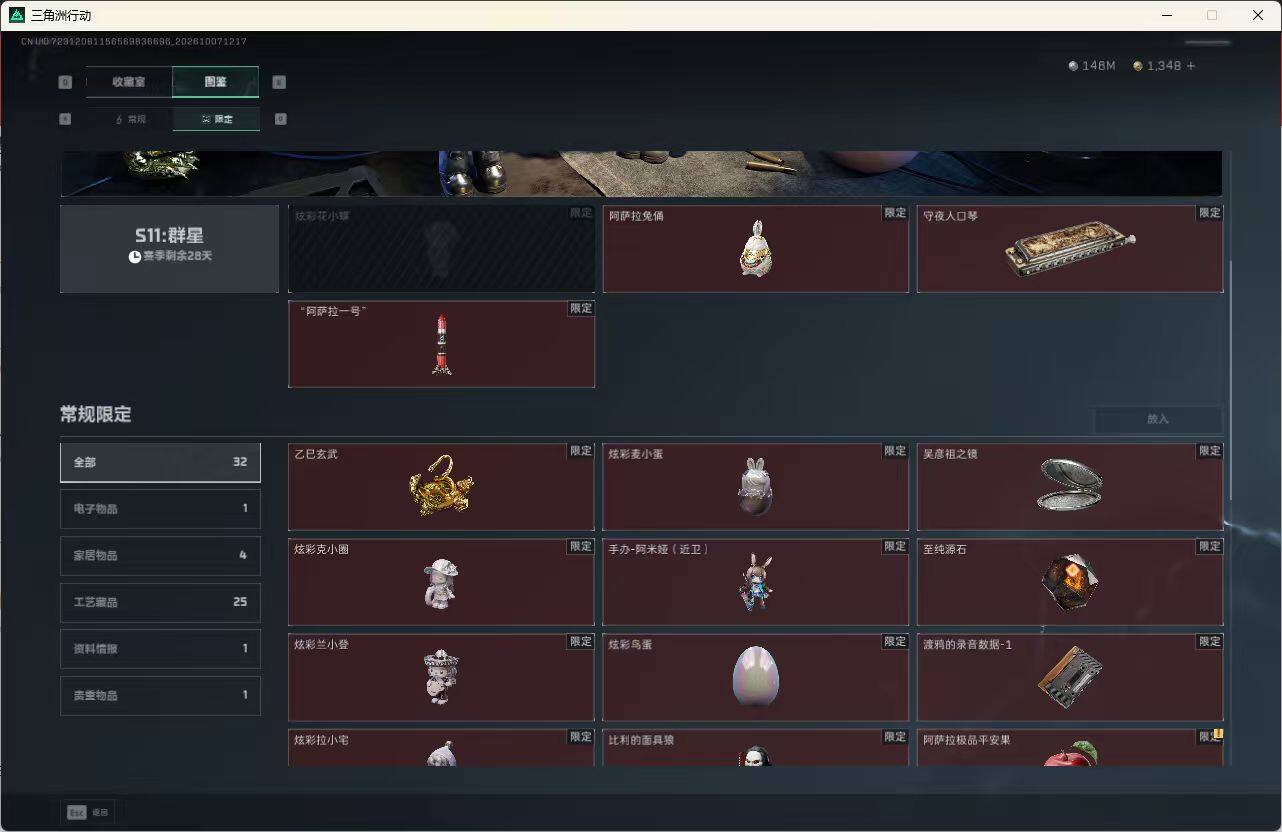Choose the 吴彦祖之镜 mirror icon

click(x=1069, y=485)
